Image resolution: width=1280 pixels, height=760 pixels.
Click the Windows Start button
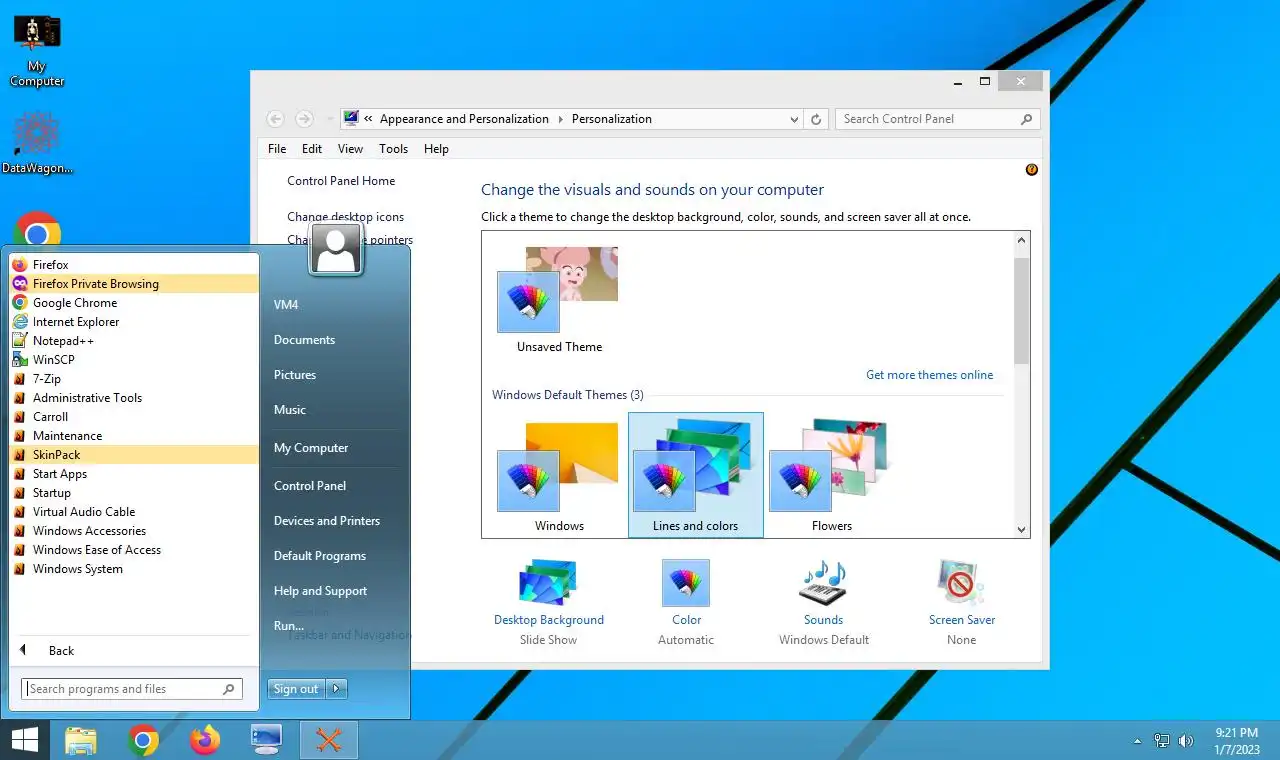coord(25,740)
